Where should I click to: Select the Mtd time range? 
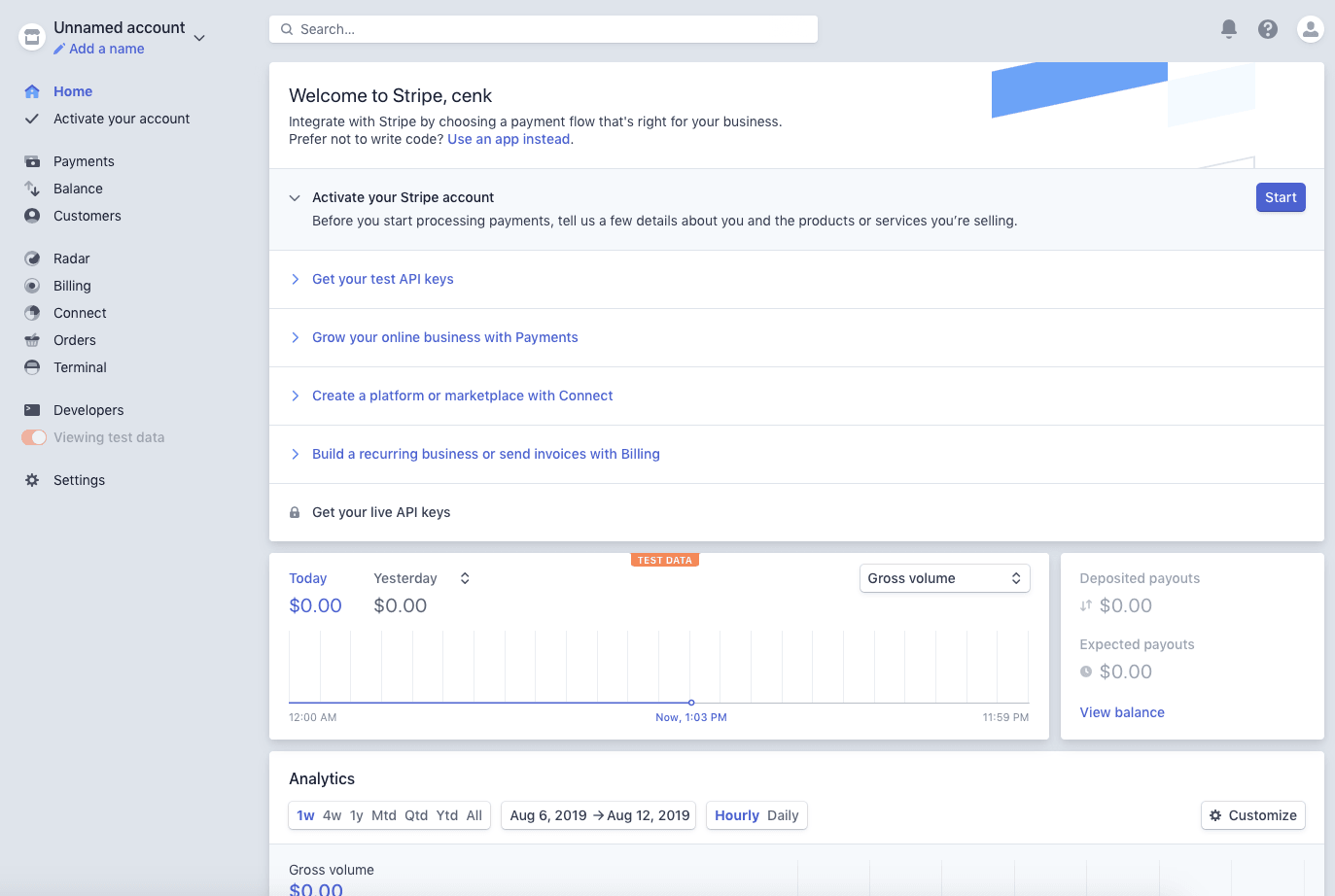[x=384, y=815]
